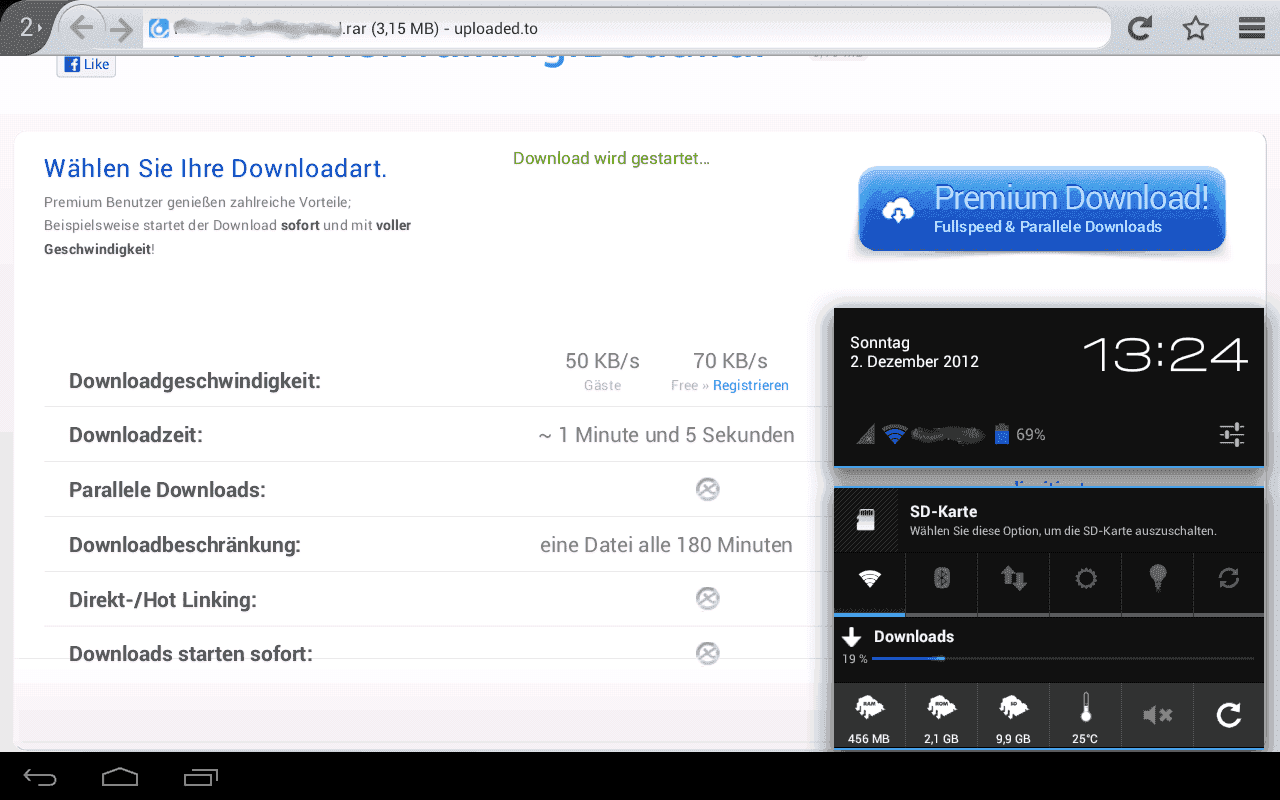This screenshot has height=800, width=1280.
Task: Tap the download arrow icon
Action: pyautogui.click(x=852, y=636)
